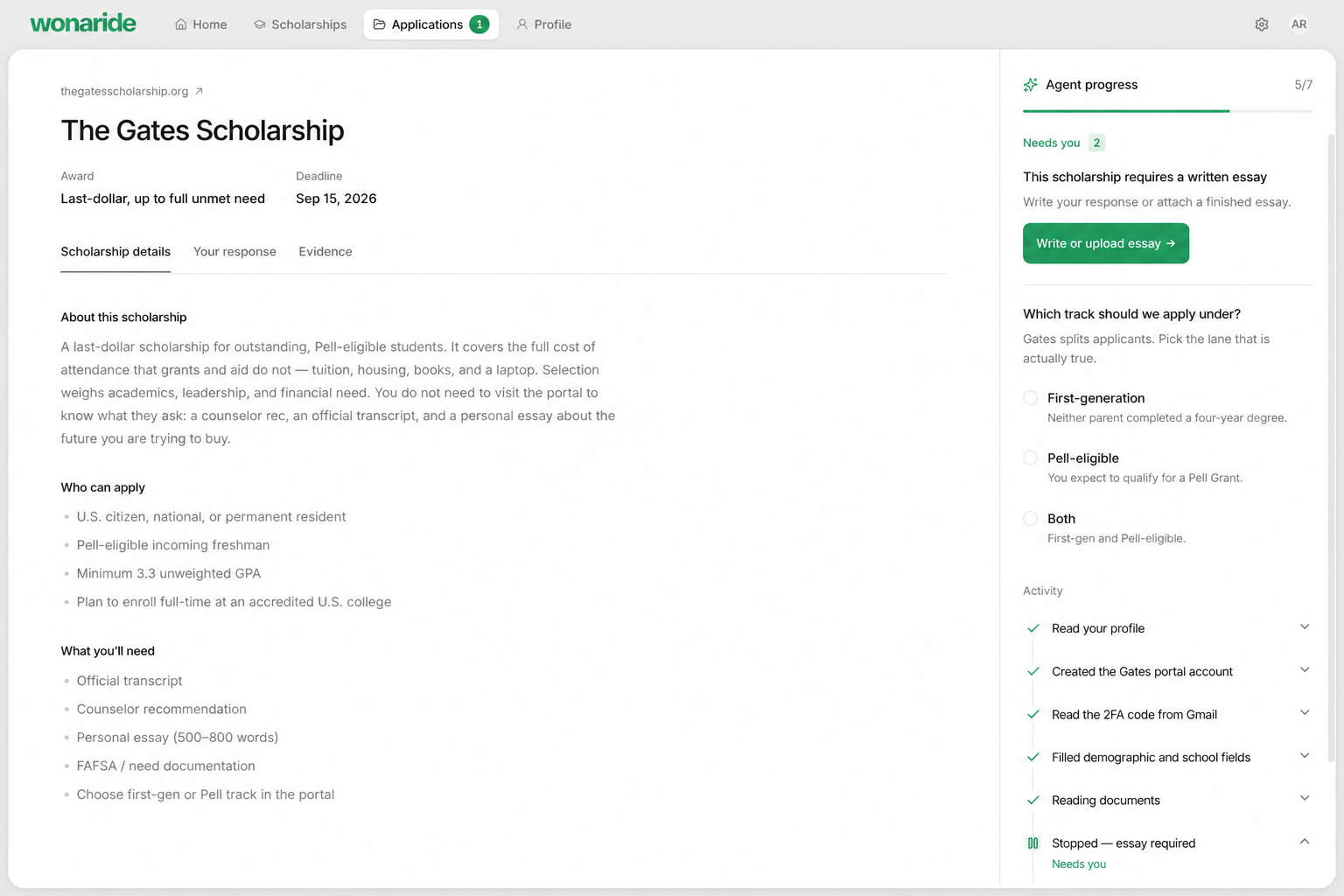Image resolution: width=1344 pixels, height=896 pixels.
Task: Click The Gates Scholarship heading
Action: pos(202,130)
